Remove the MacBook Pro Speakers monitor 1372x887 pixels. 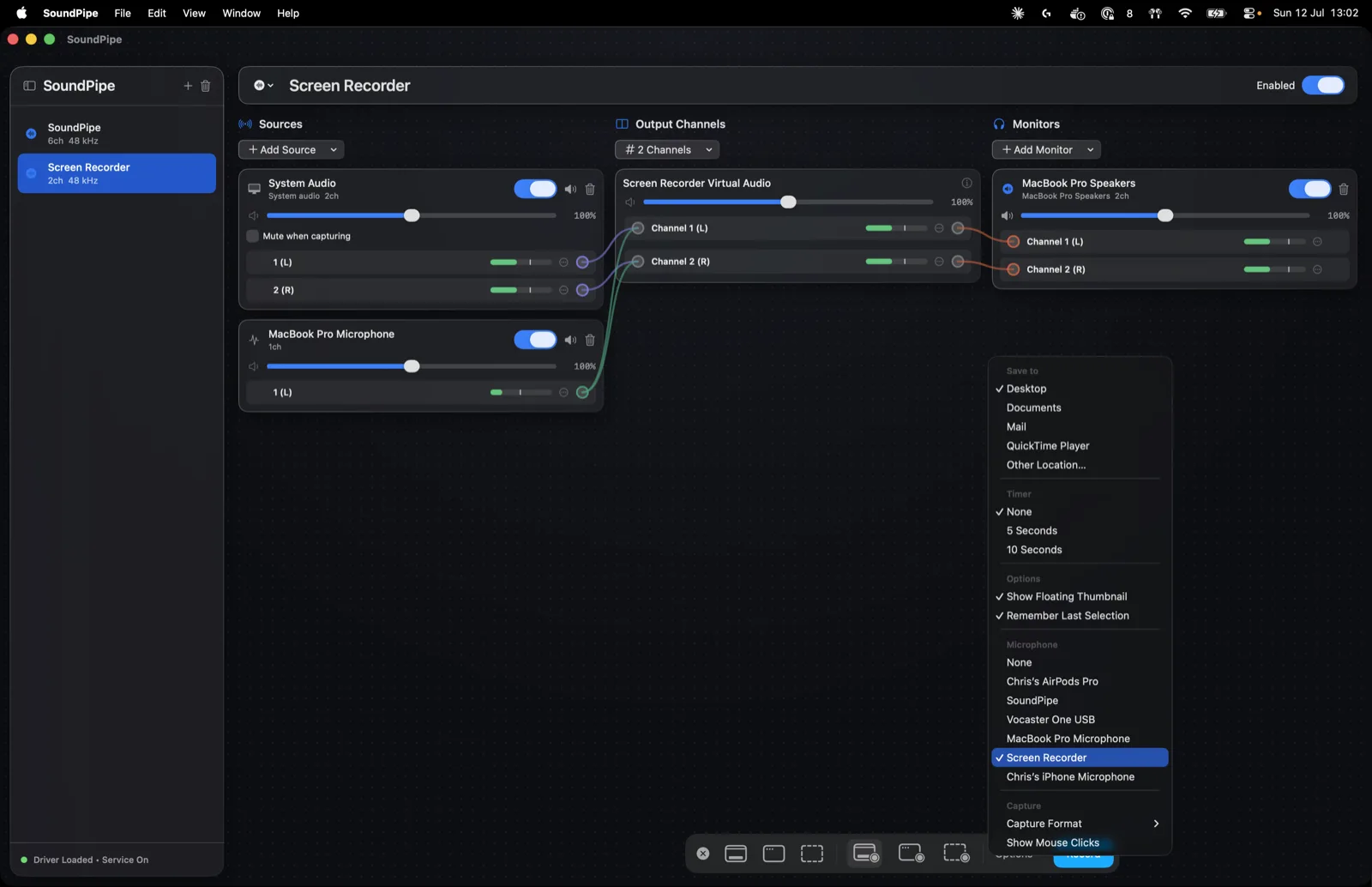[1344, 189]
